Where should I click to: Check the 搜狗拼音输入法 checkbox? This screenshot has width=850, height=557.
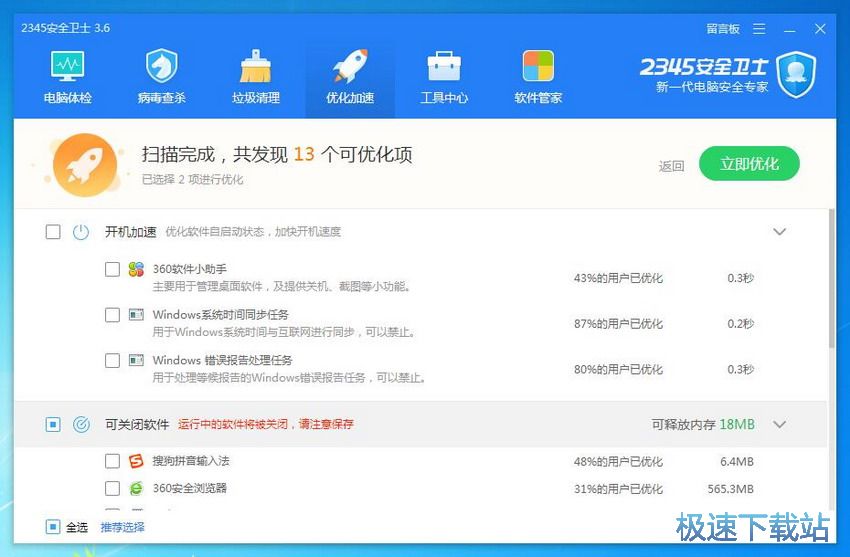click(112, 461)
